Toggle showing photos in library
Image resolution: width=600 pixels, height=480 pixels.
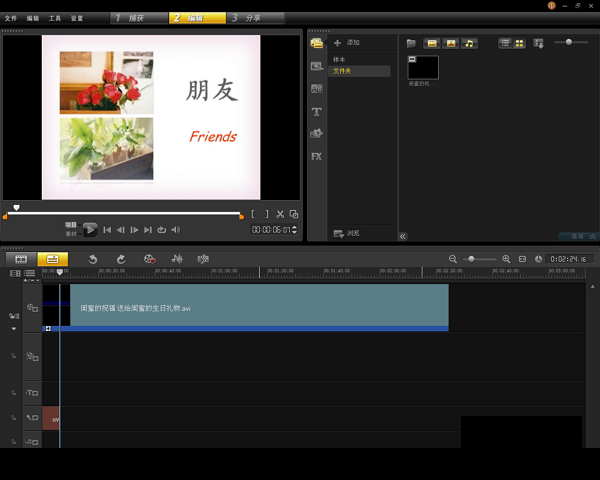click(451, 43)
